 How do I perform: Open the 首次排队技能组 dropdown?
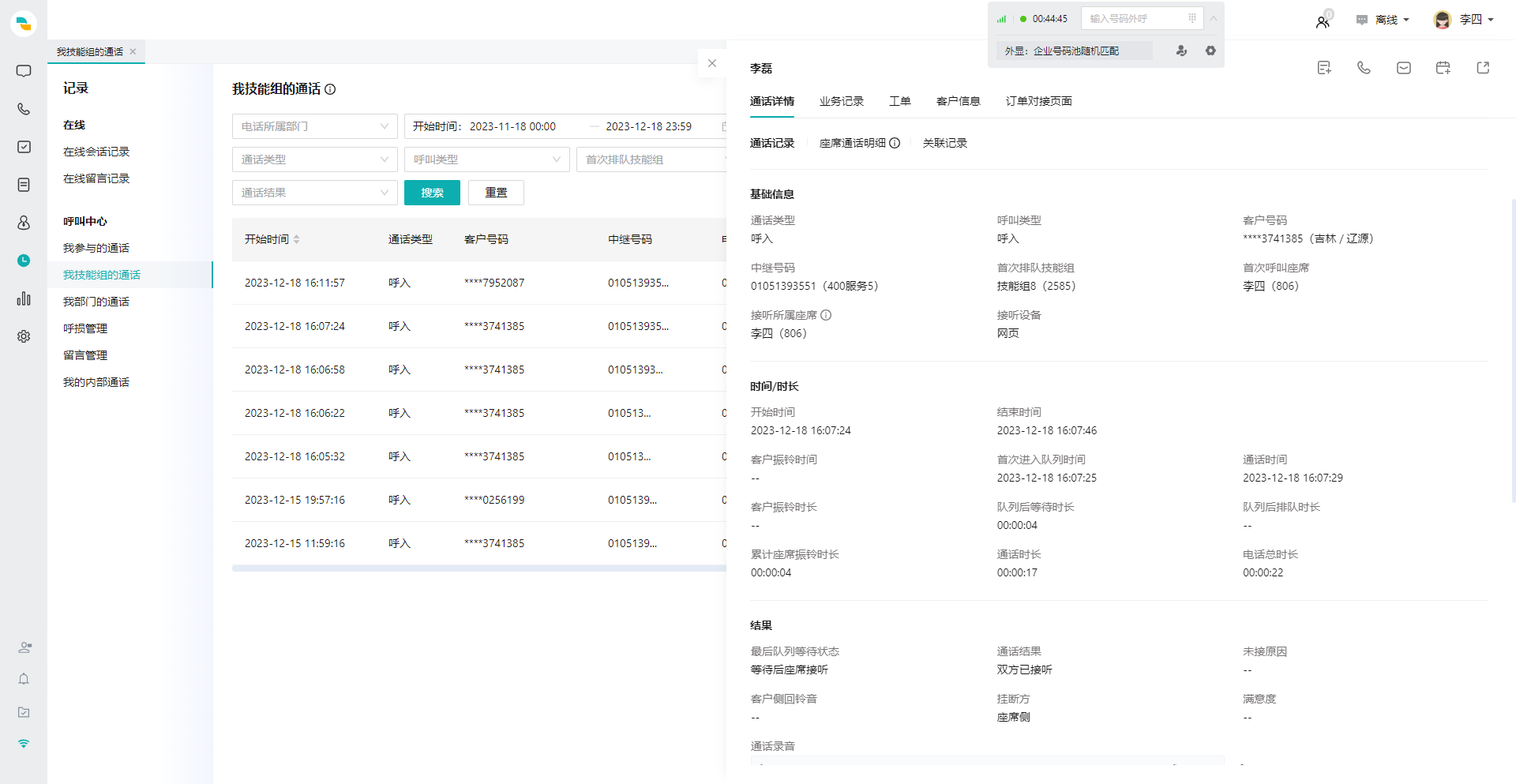652,159
